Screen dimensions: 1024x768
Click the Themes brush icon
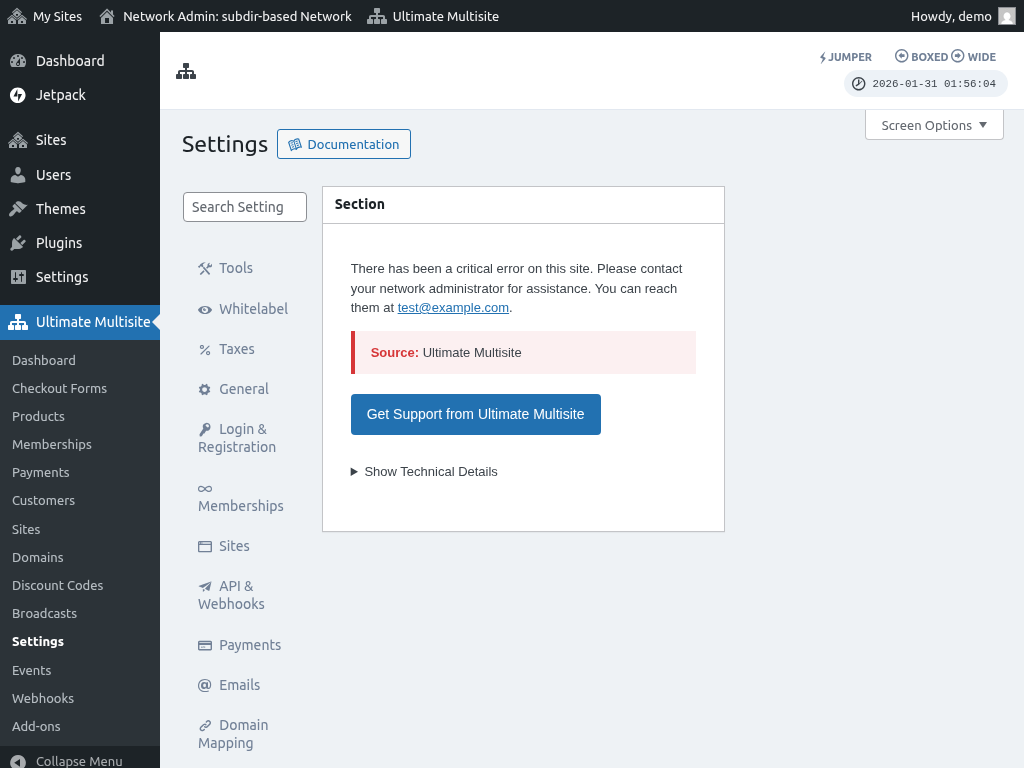[18, 209]
